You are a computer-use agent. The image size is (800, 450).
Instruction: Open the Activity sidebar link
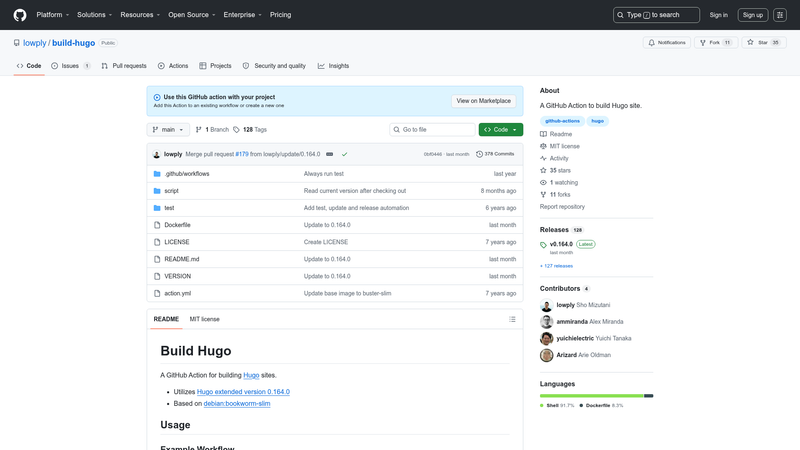[x=559, y=159]
